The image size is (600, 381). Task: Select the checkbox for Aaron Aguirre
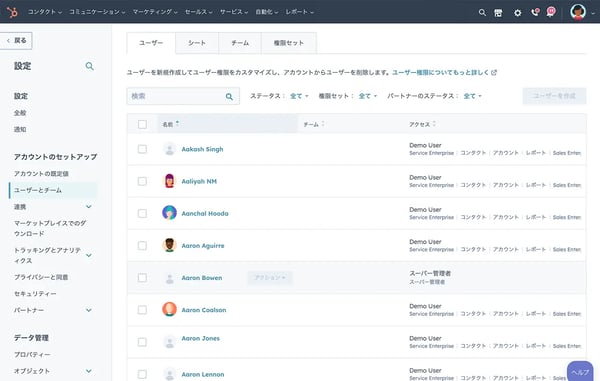pyautogui.click(x=142, y=245)
